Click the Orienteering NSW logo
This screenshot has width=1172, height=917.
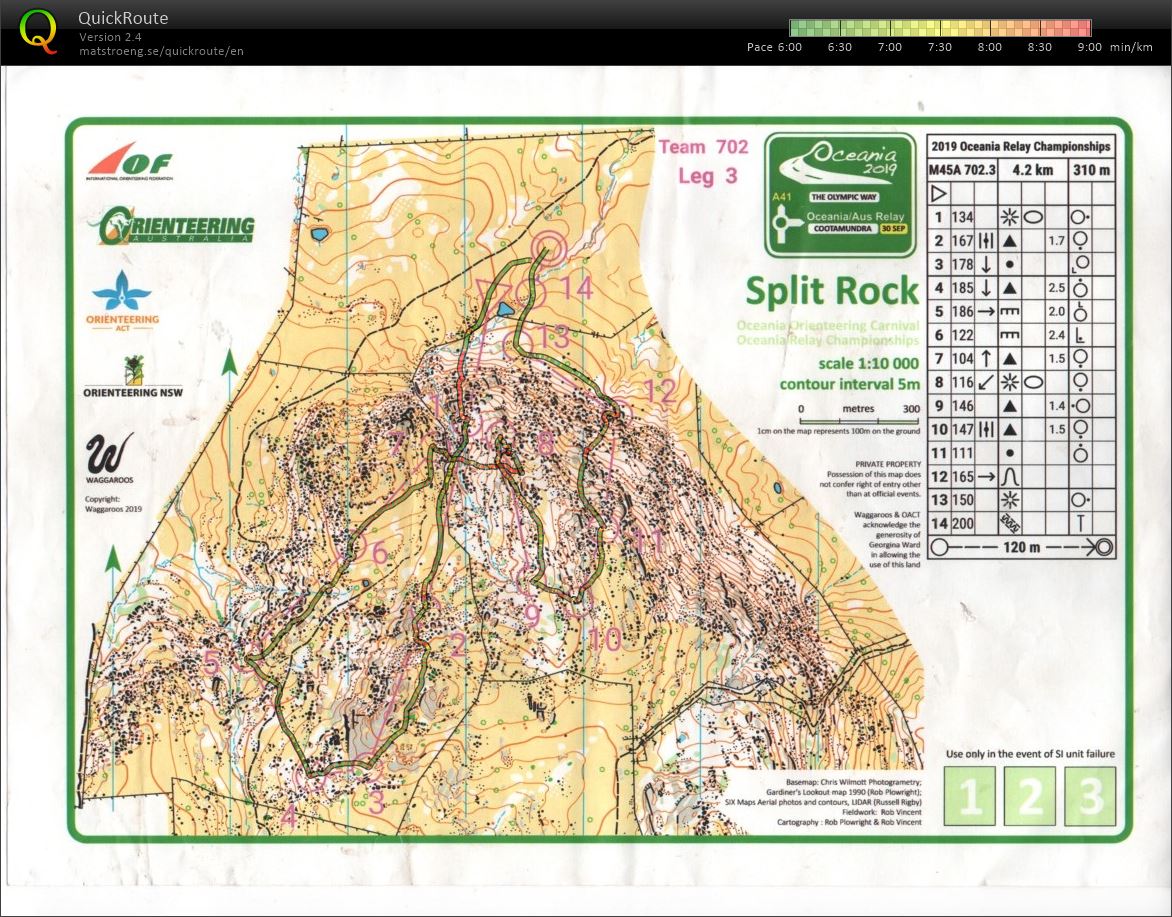coord(135,377)
